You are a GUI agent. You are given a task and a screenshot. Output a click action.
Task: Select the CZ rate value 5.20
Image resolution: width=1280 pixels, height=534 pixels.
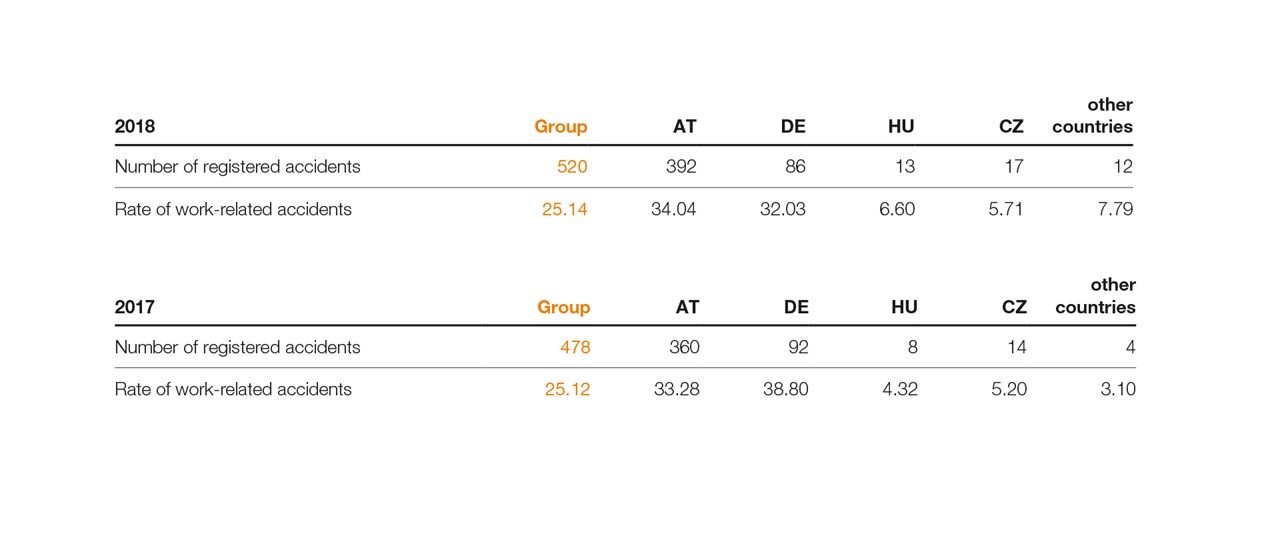[1009, 389]
